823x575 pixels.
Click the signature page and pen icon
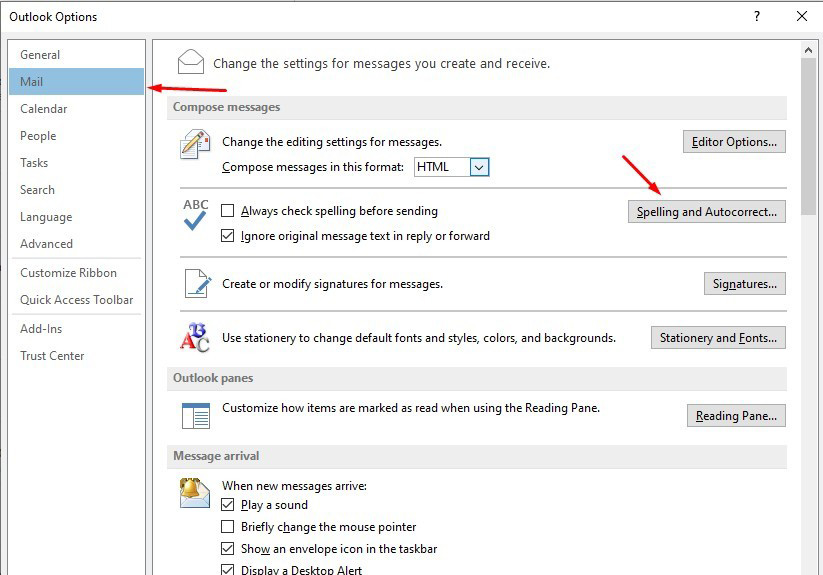pos(195,284)
